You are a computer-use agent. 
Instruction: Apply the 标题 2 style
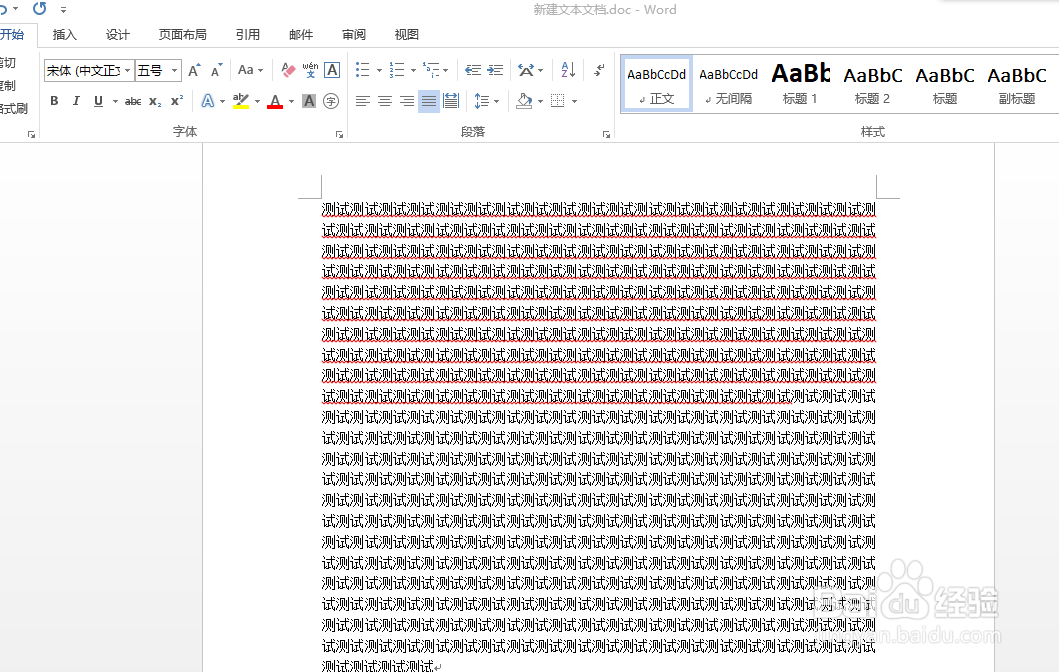(873, 84)
